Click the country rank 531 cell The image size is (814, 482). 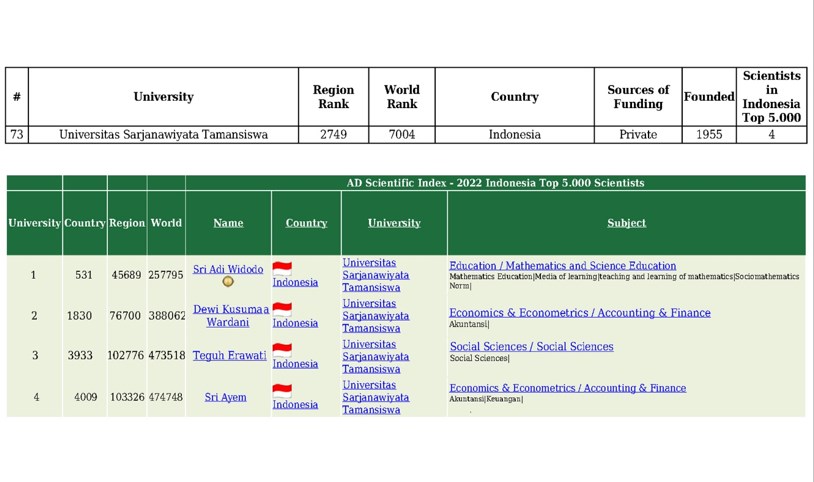[84, 275]
